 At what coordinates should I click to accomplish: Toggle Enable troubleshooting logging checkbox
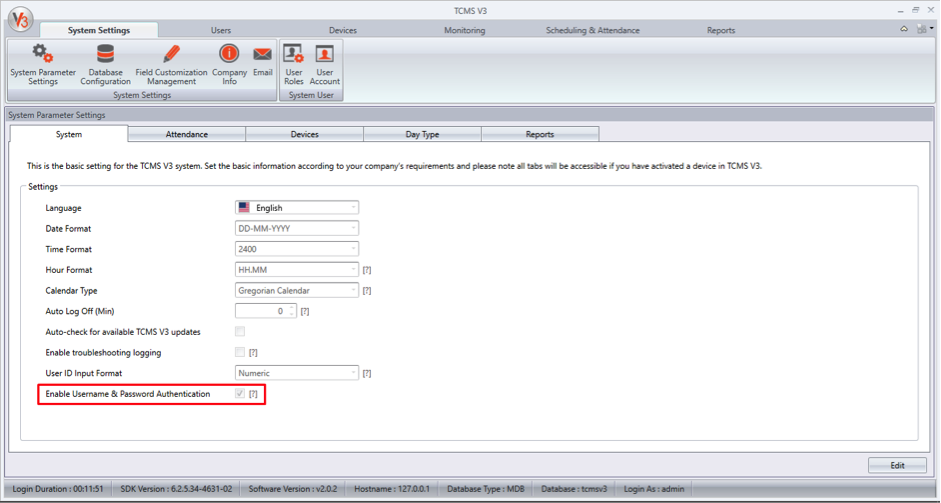pos(240,352)
